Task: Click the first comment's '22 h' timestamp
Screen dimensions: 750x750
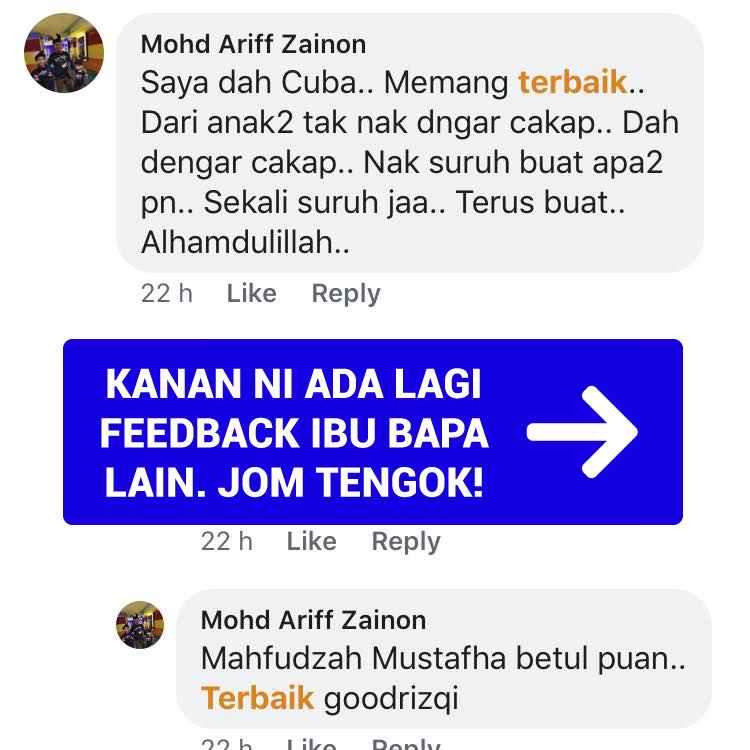Action: coord(167,293)
